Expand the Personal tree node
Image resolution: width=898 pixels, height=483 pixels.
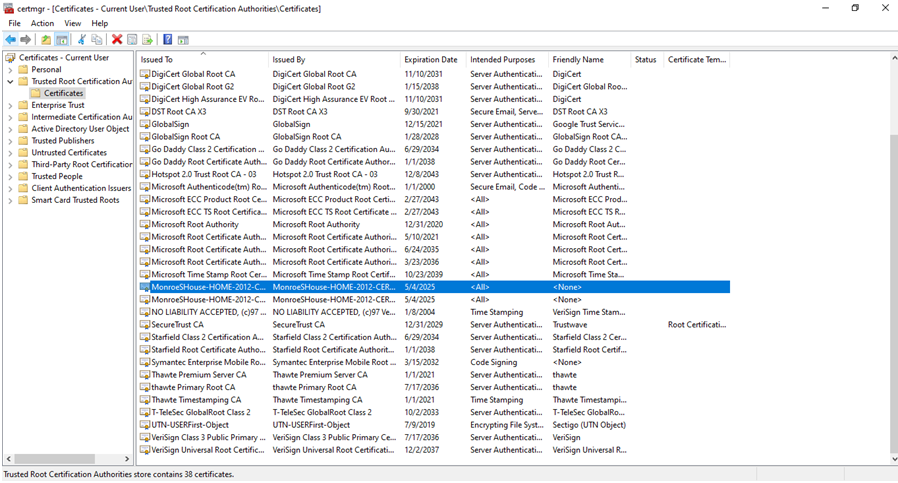[x=10, y=69]
